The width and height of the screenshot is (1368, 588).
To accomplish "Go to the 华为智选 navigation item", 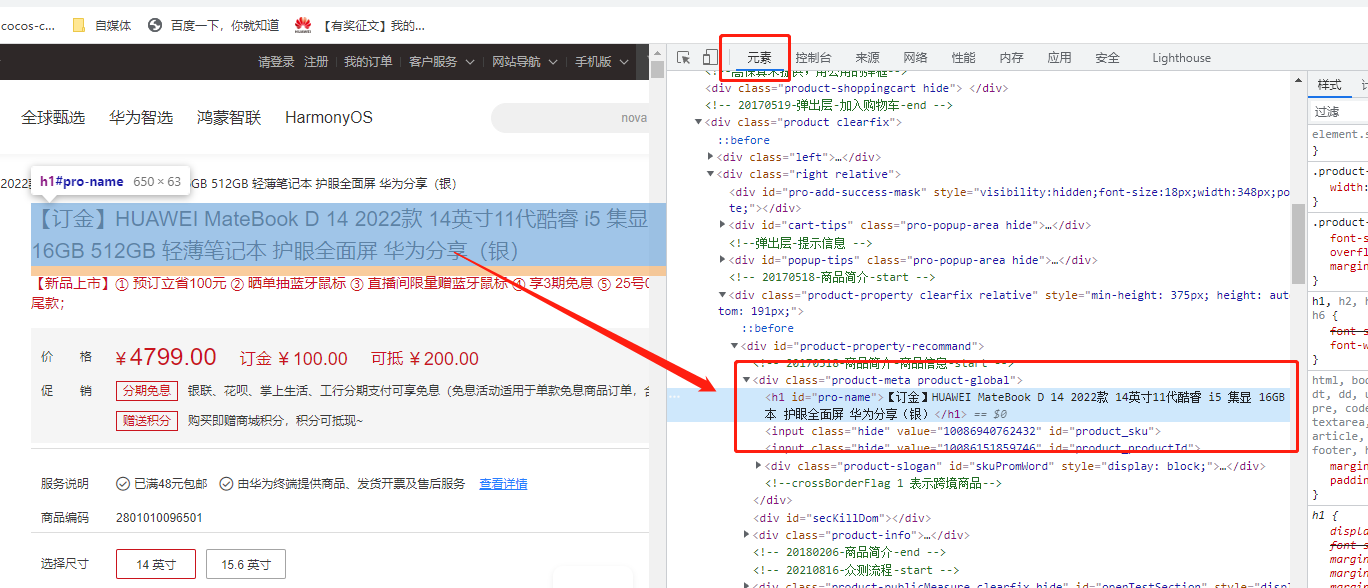I will point(141,118).
